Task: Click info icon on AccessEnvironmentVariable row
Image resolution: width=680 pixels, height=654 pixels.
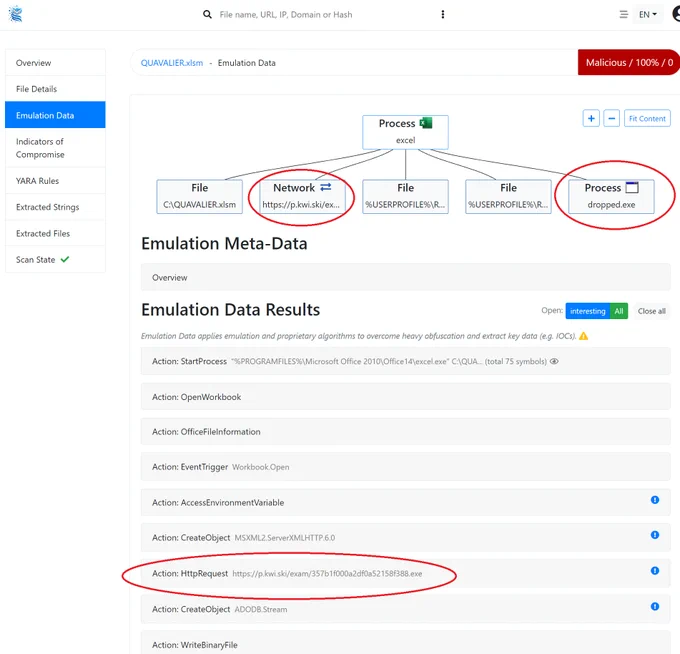Action: tap(655, 500)
